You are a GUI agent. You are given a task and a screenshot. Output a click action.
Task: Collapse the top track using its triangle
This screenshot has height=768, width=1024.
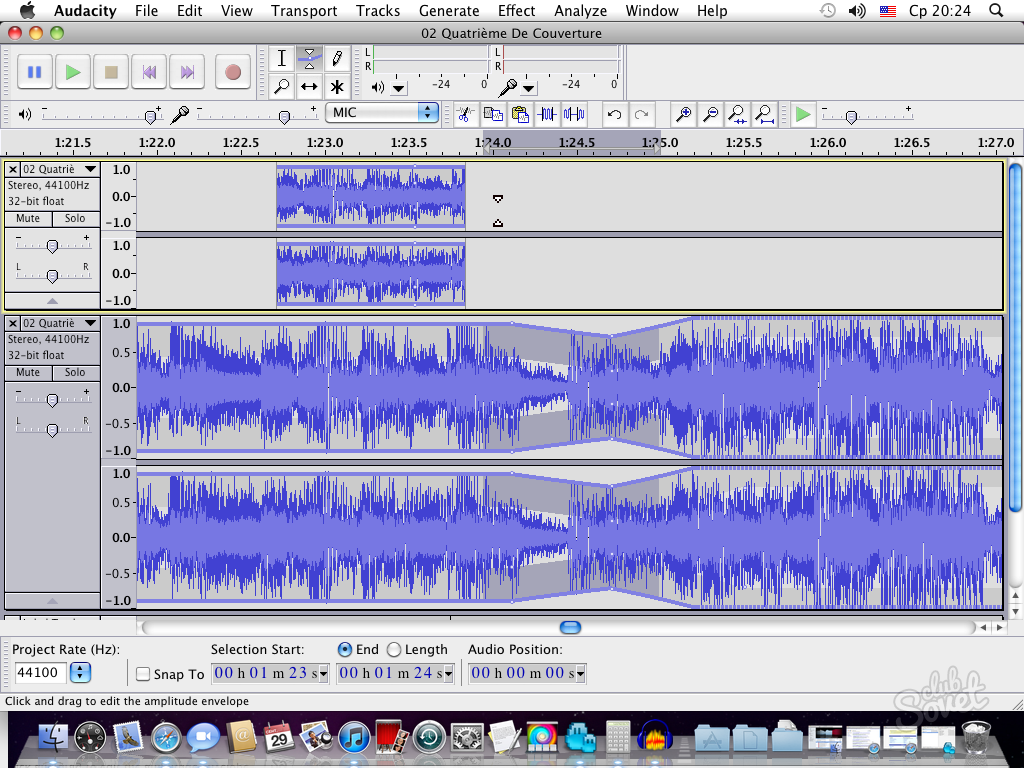(52, 301)
